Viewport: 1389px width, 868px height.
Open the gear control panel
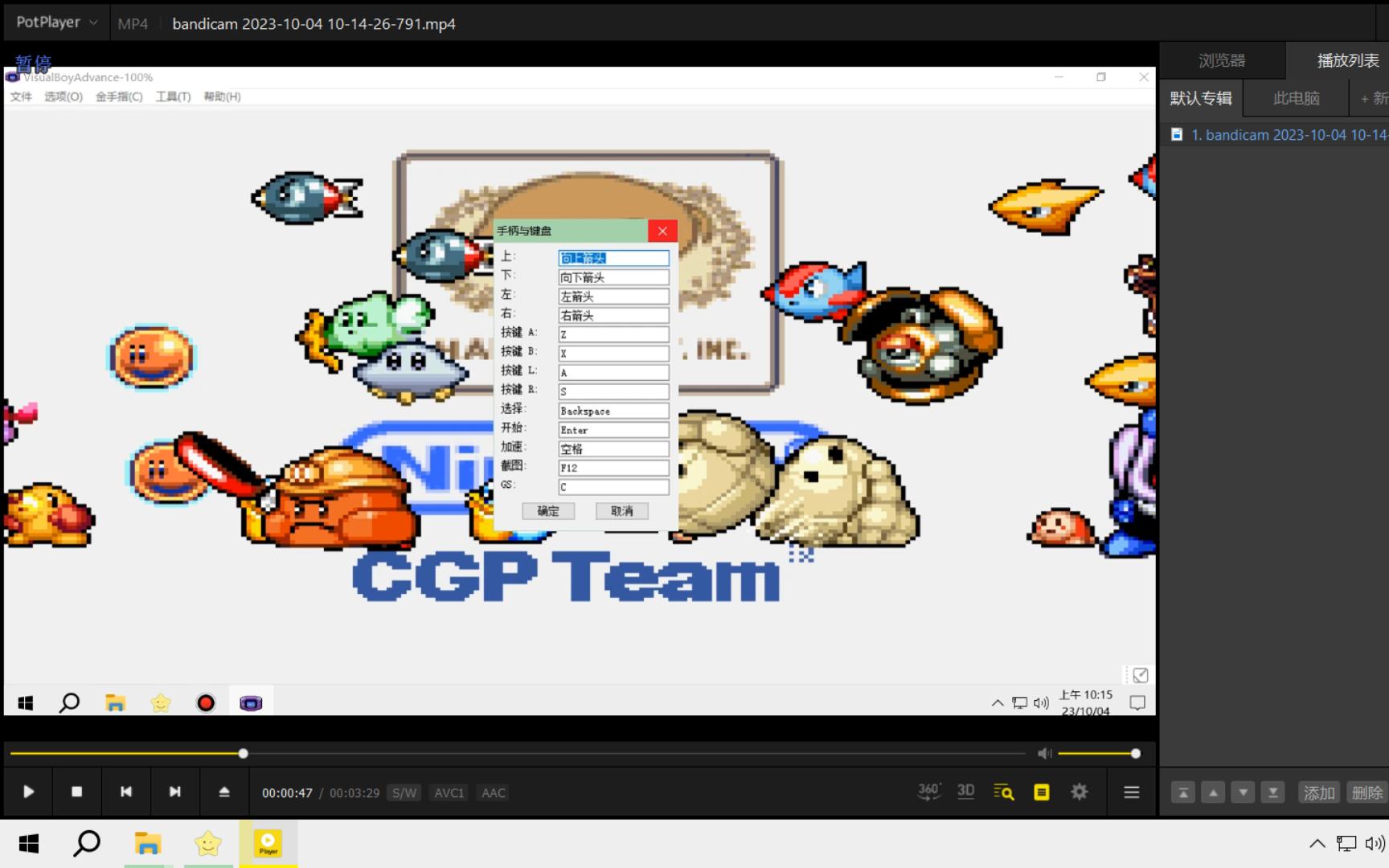[1080, 792]
